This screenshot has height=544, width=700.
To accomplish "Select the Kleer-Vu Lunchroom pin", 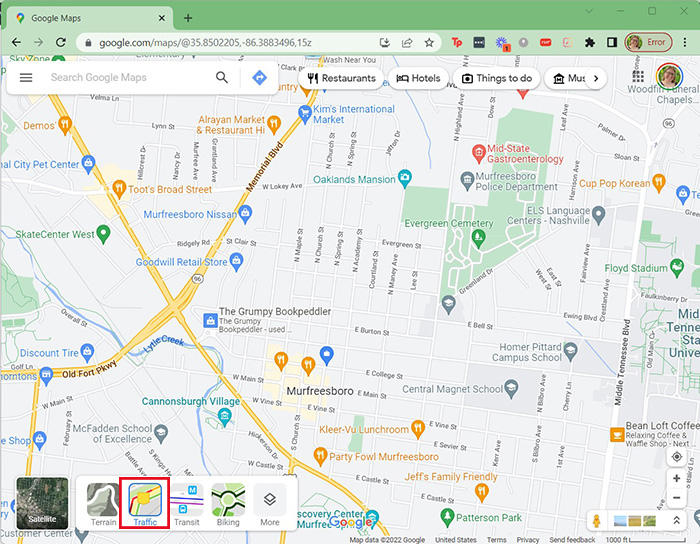I will pyautogui.click(x=418, y=429).
